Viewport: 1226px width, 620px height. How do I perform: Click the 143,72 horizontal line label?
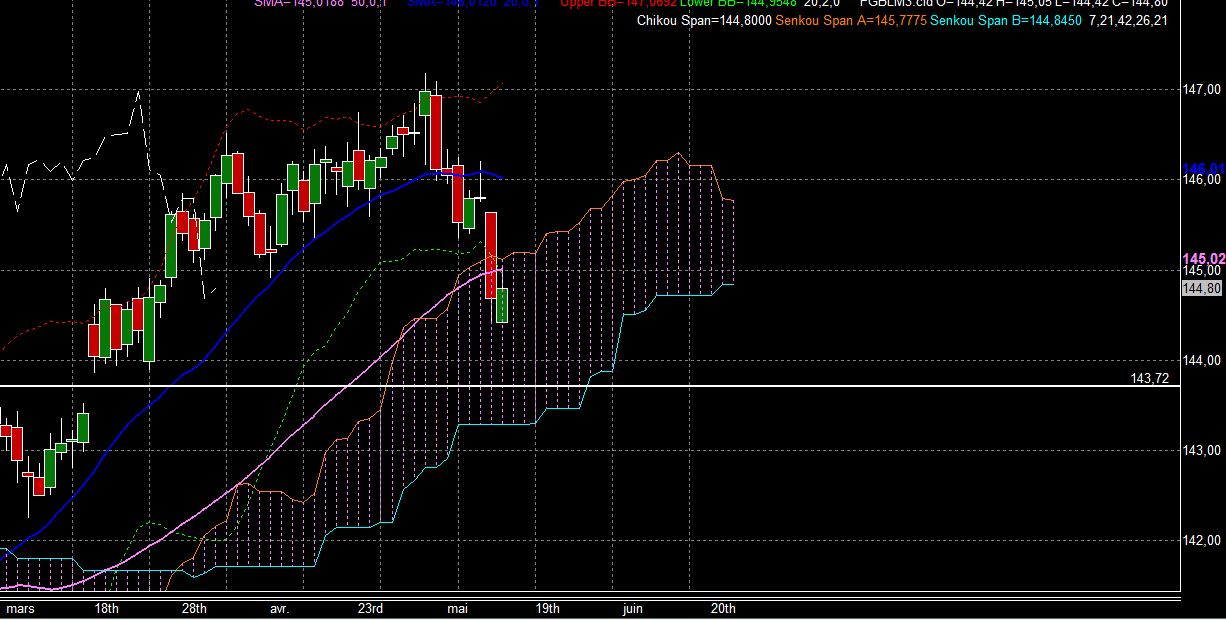tap(1149, 378)
